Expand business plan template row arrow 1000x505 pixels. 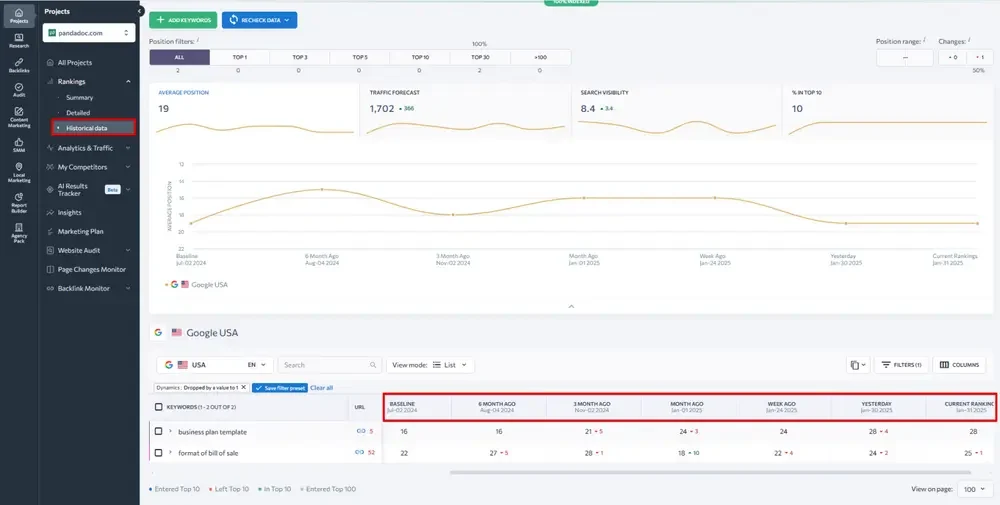(170, 432)
